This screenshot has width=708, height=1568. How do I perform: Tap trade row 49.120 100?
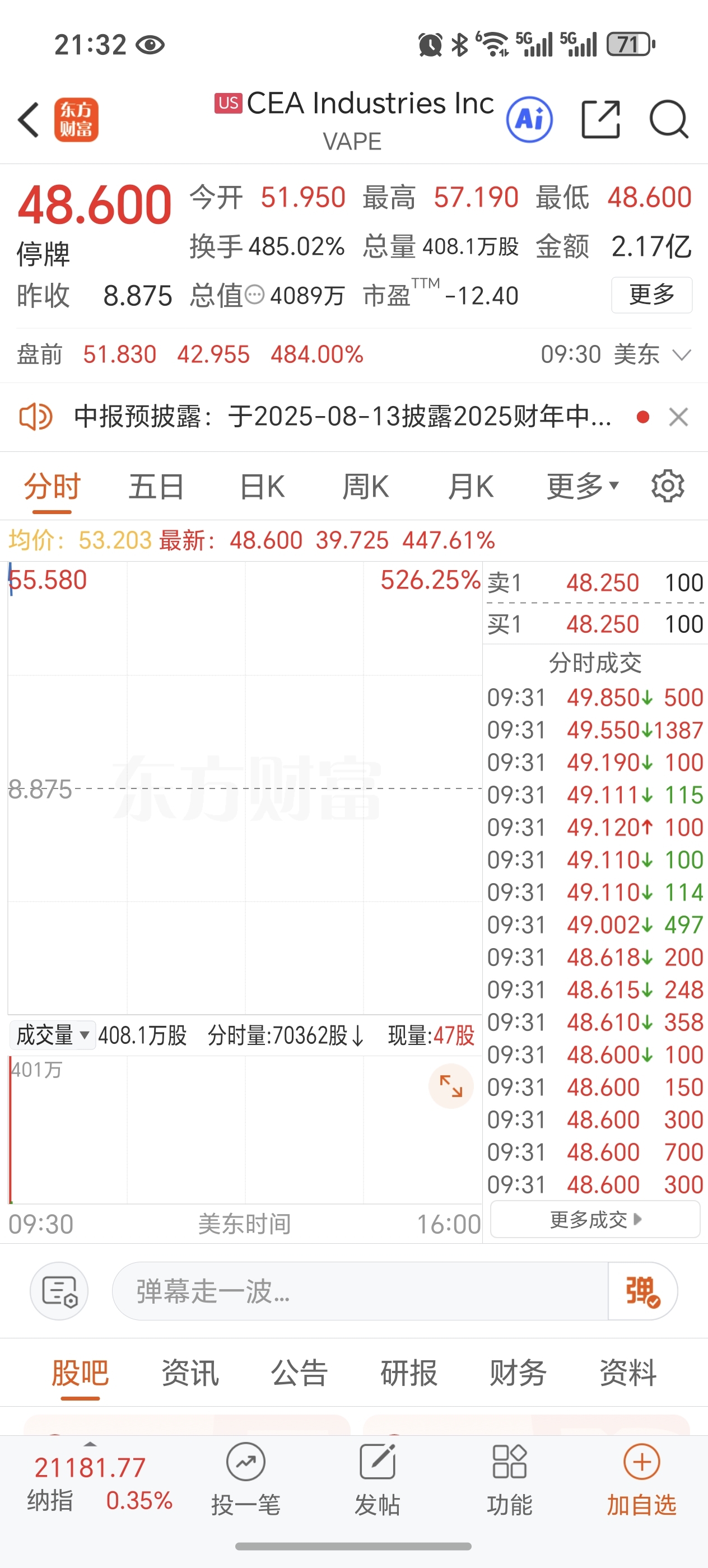595,827
